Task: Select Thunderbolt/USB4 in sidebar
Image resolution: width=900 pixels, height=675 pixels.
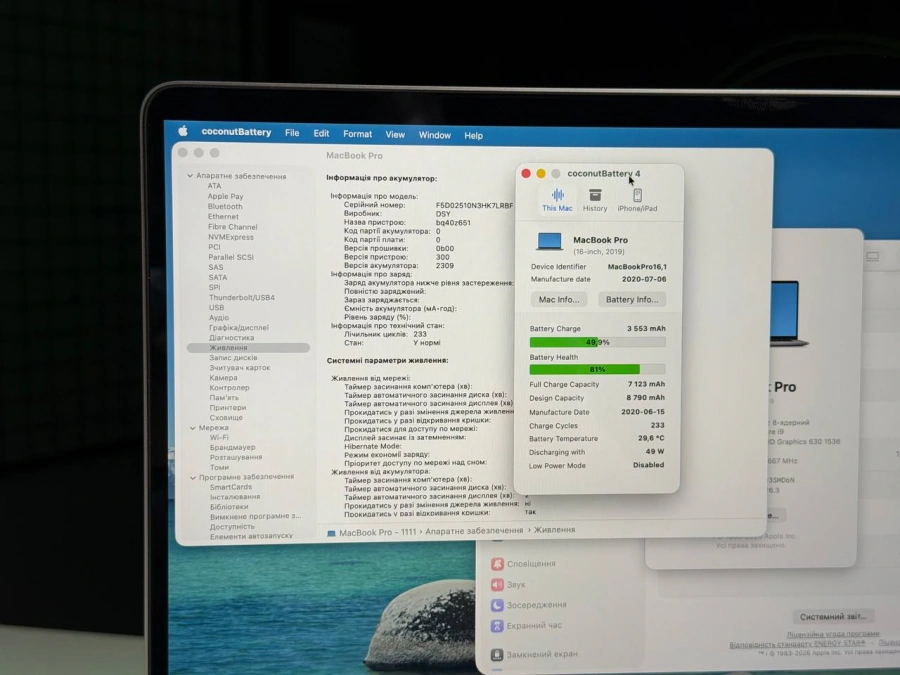Action: 242,297
